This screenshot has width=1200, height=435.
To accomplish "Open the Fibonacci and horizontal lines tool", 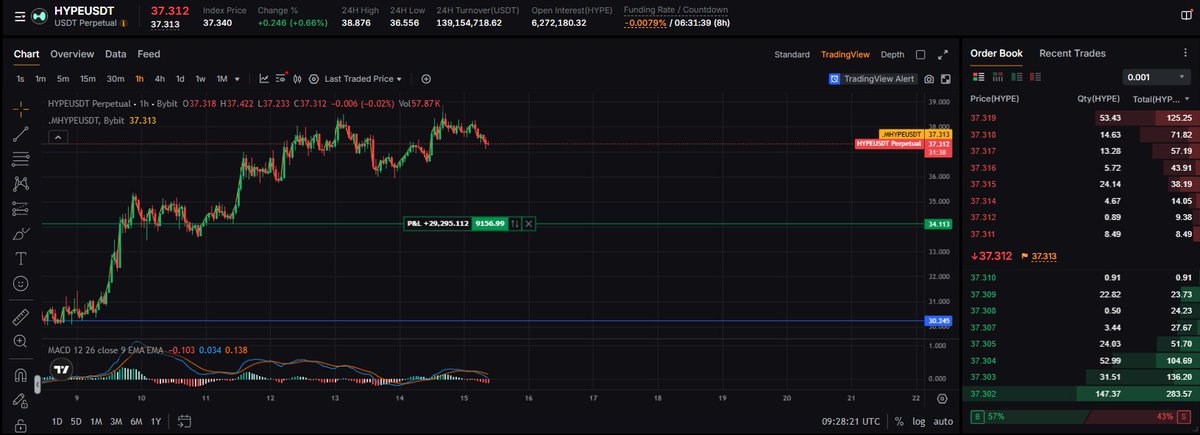I will coord(20,158).
